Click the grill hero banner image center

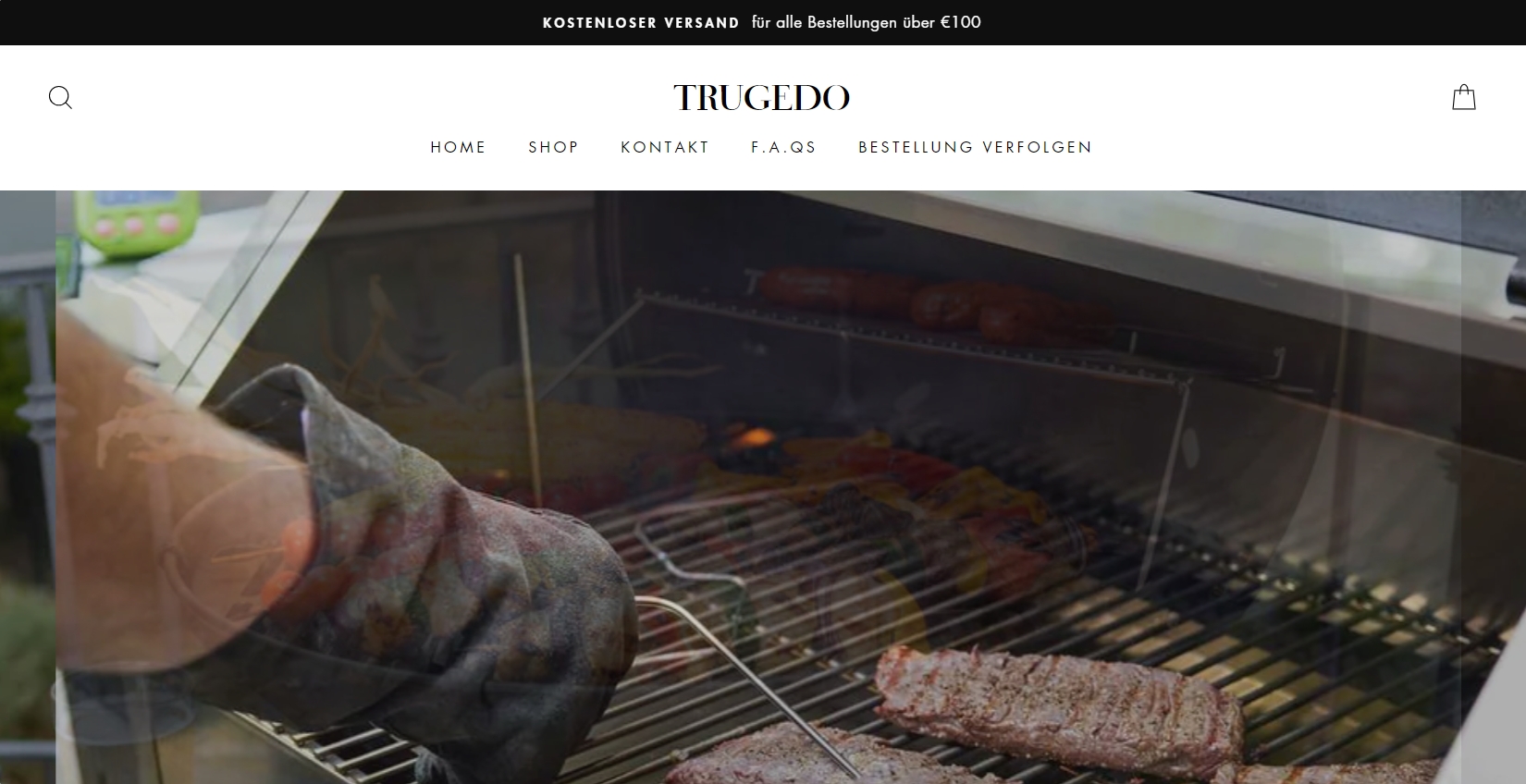[758, 487]
